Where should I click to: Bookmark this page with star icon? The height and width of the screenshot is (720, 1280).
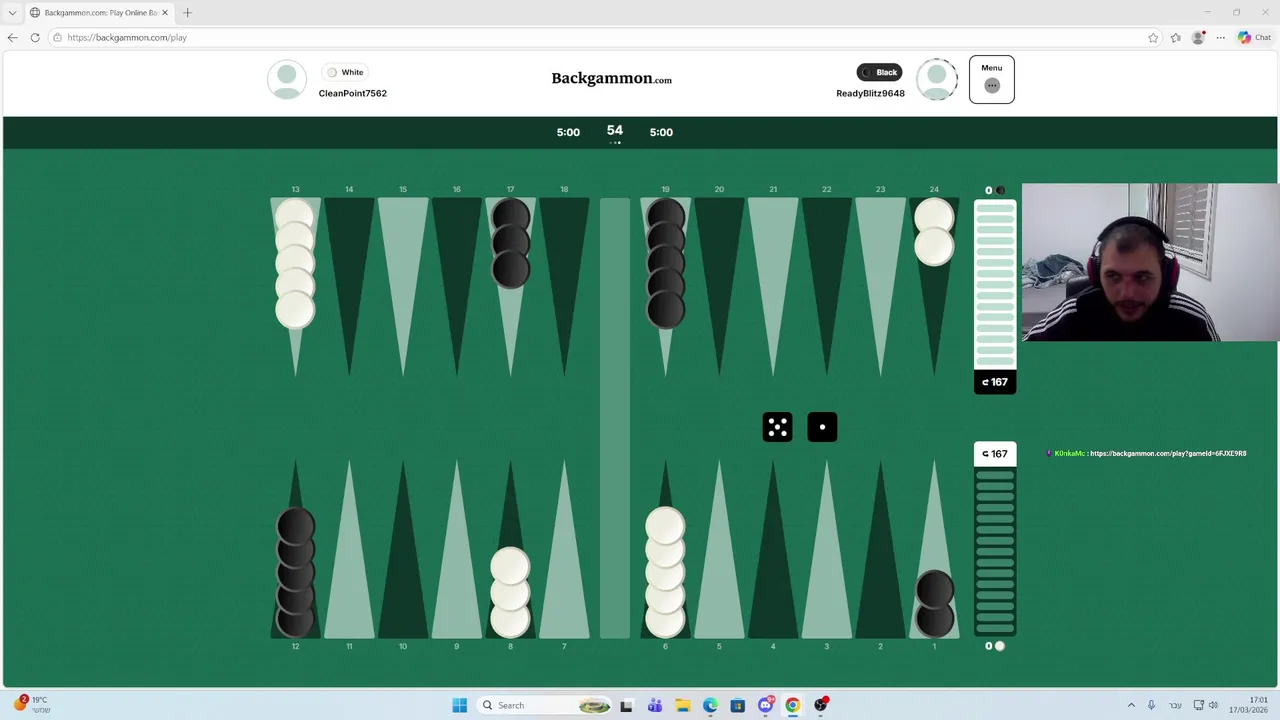coord(1153,37)
